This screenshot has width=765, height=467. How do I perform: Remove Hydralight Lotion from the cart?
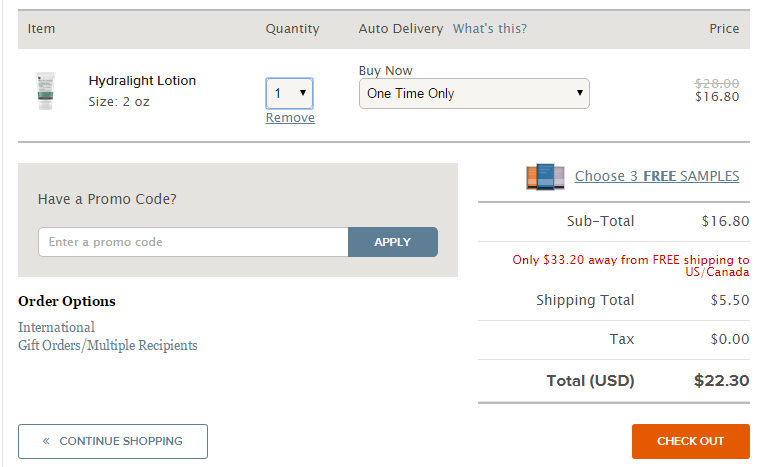tap(290, 118)
